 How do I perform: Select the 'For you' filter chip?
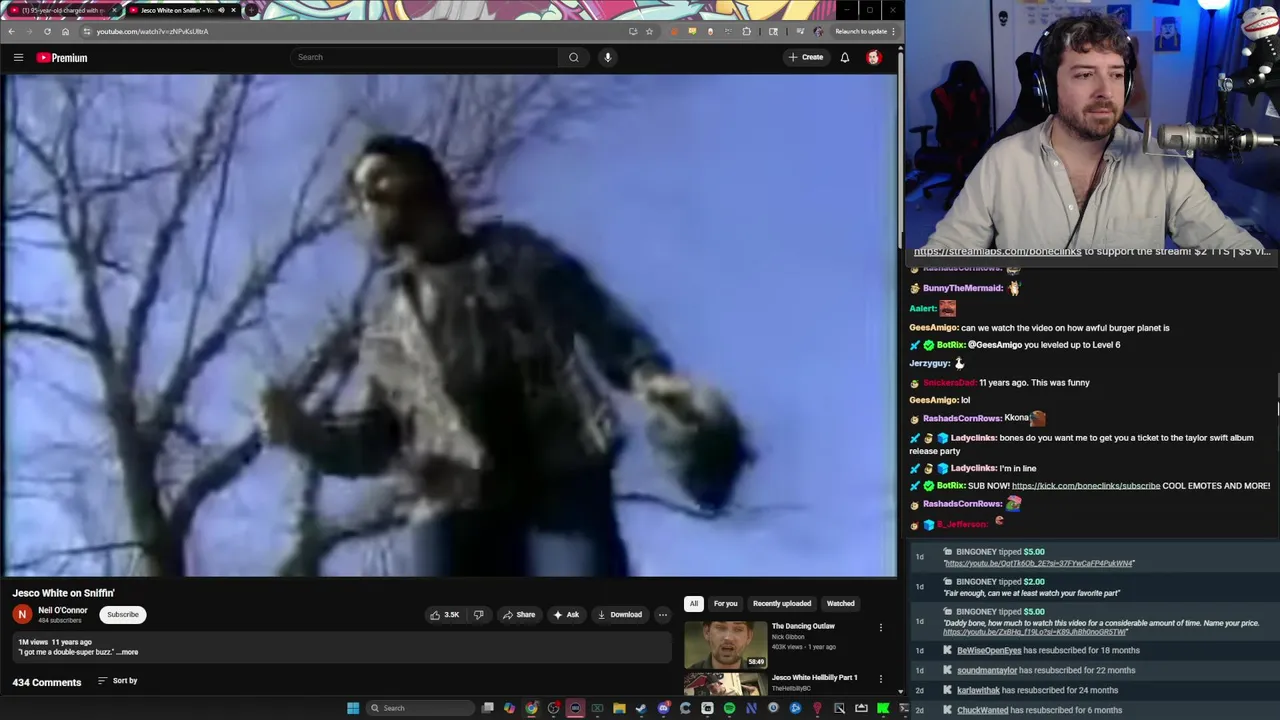tap(726, 603)
